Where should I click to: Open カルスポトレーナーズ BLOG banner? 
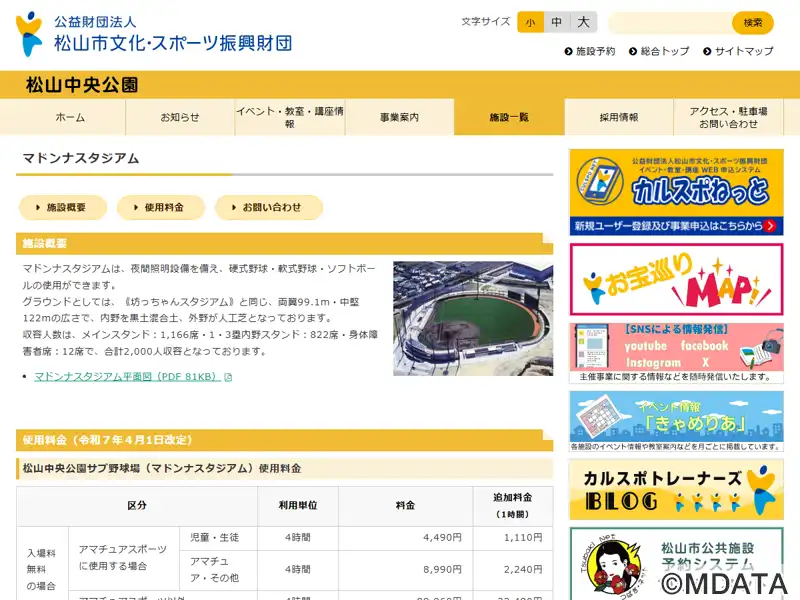(677, 490)
